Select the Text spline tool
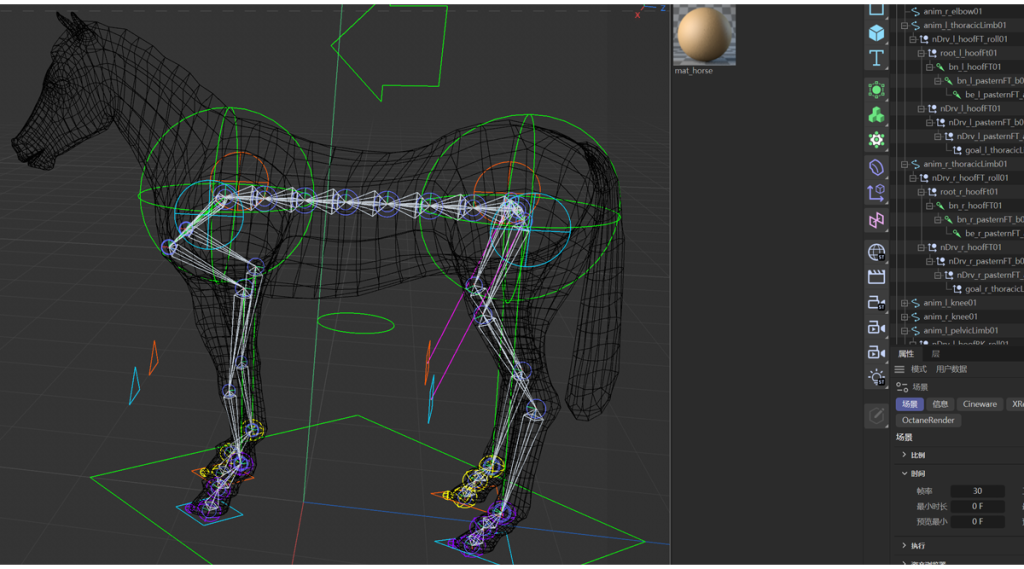1024x569 pixels. click(876, 59)
